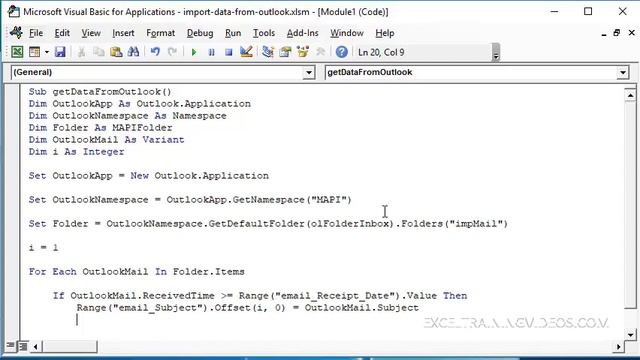This screenshot has height=360, width=640.
Task: Open the Window menu
Action: (x=347, y=33)
